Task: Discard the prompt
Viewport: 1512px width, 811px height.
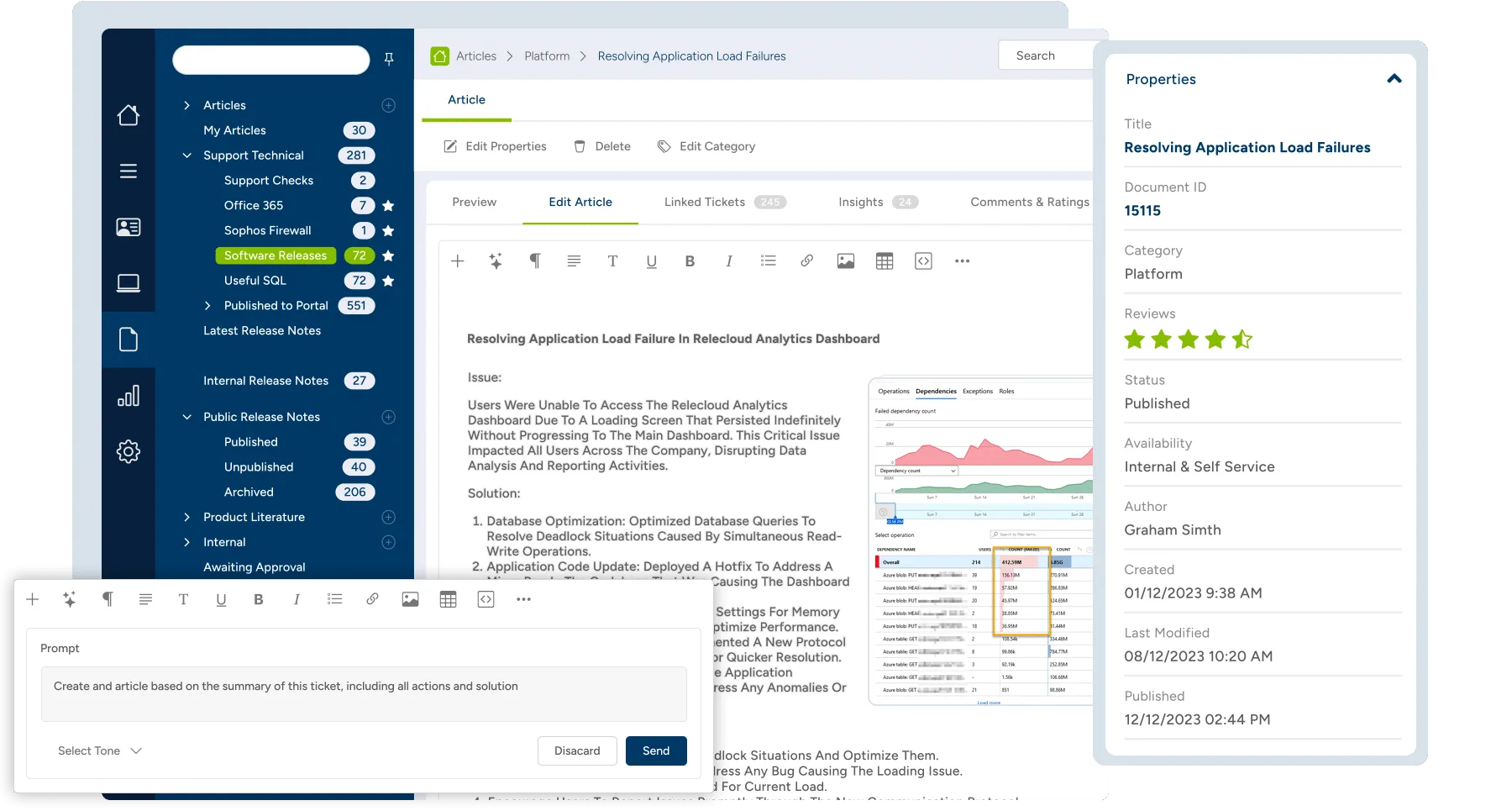Action: click(x=577, y=751)
